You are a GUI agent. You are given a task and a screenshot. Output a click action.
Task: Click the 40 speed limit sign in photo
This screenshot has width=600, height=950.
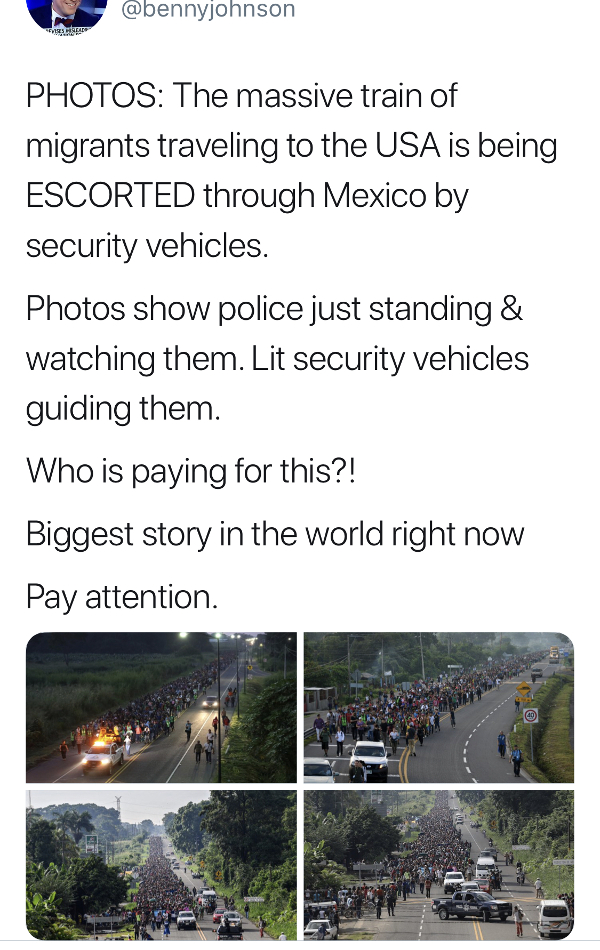(530, 716)
